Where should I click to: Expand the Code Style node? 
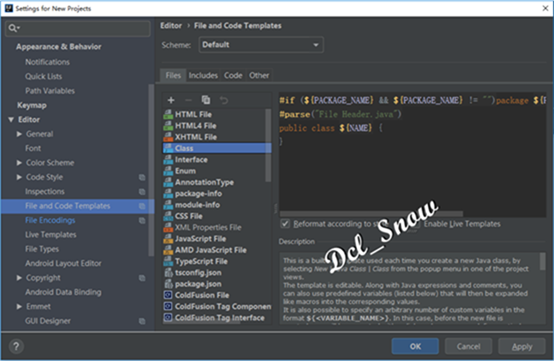[19, 177]
